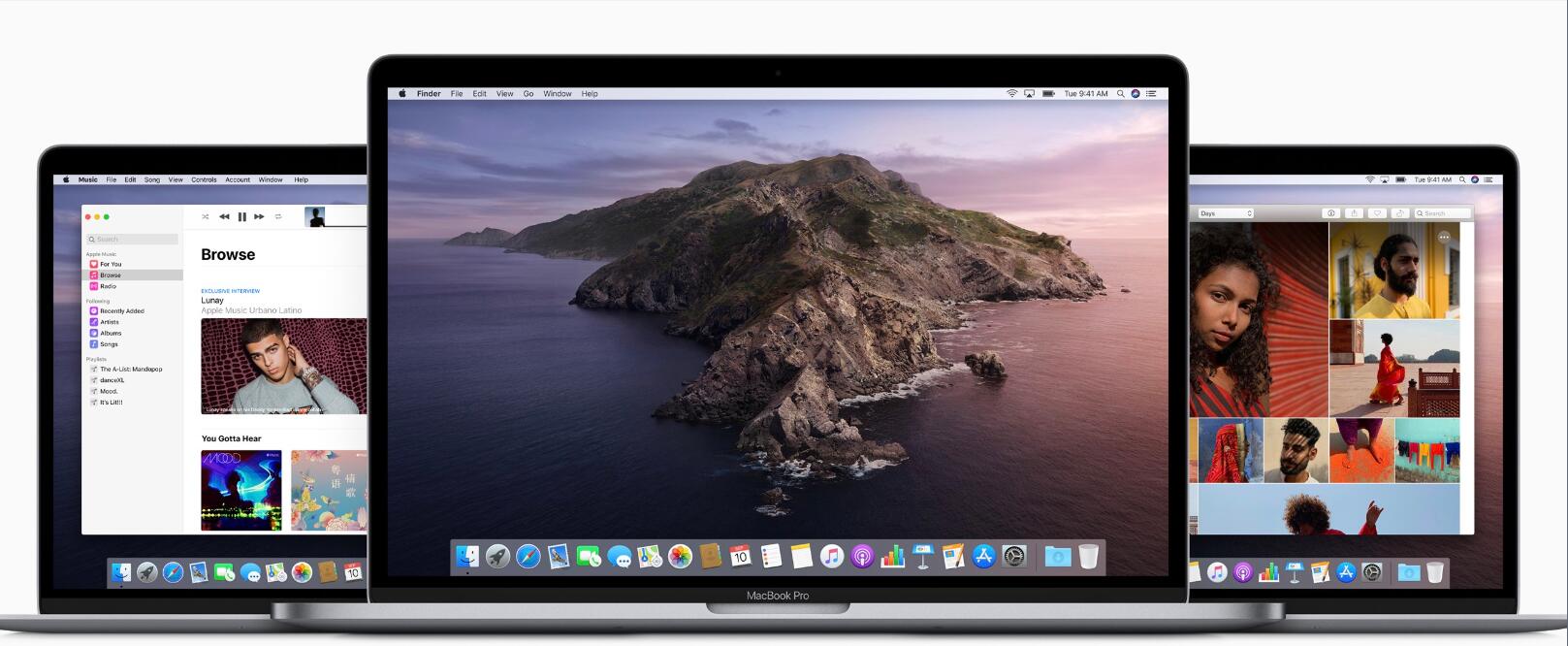Skip to next track in Music

(x=259, y=216)
